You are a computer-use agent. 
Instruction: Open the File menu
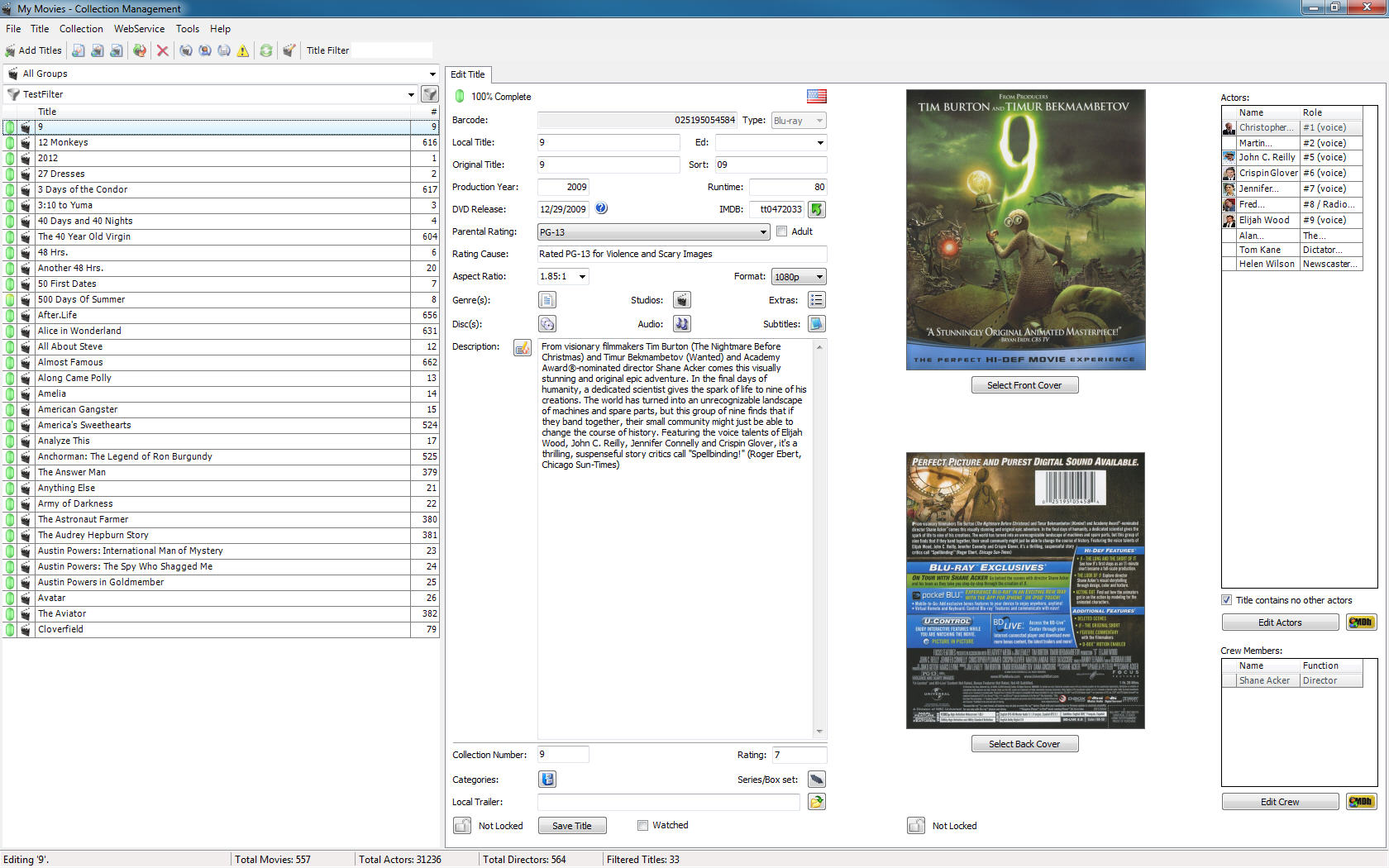(13, 29)
